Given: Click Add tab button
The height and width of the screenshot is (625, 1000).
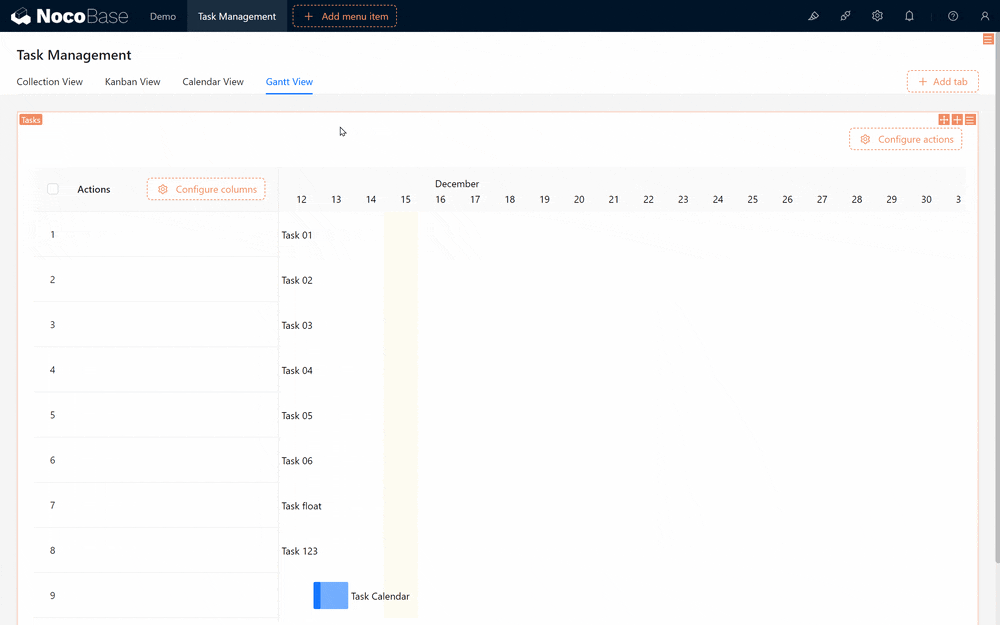Looking at the screenshot, I should (943, 82).
